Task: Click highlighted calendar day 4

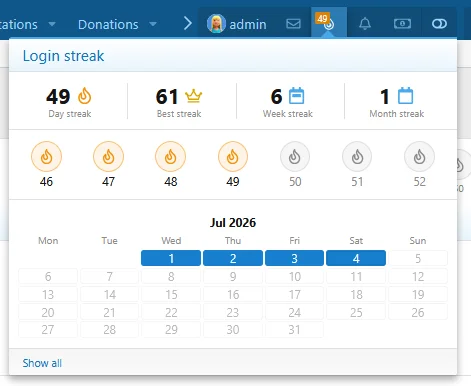Action: (356, 258)
